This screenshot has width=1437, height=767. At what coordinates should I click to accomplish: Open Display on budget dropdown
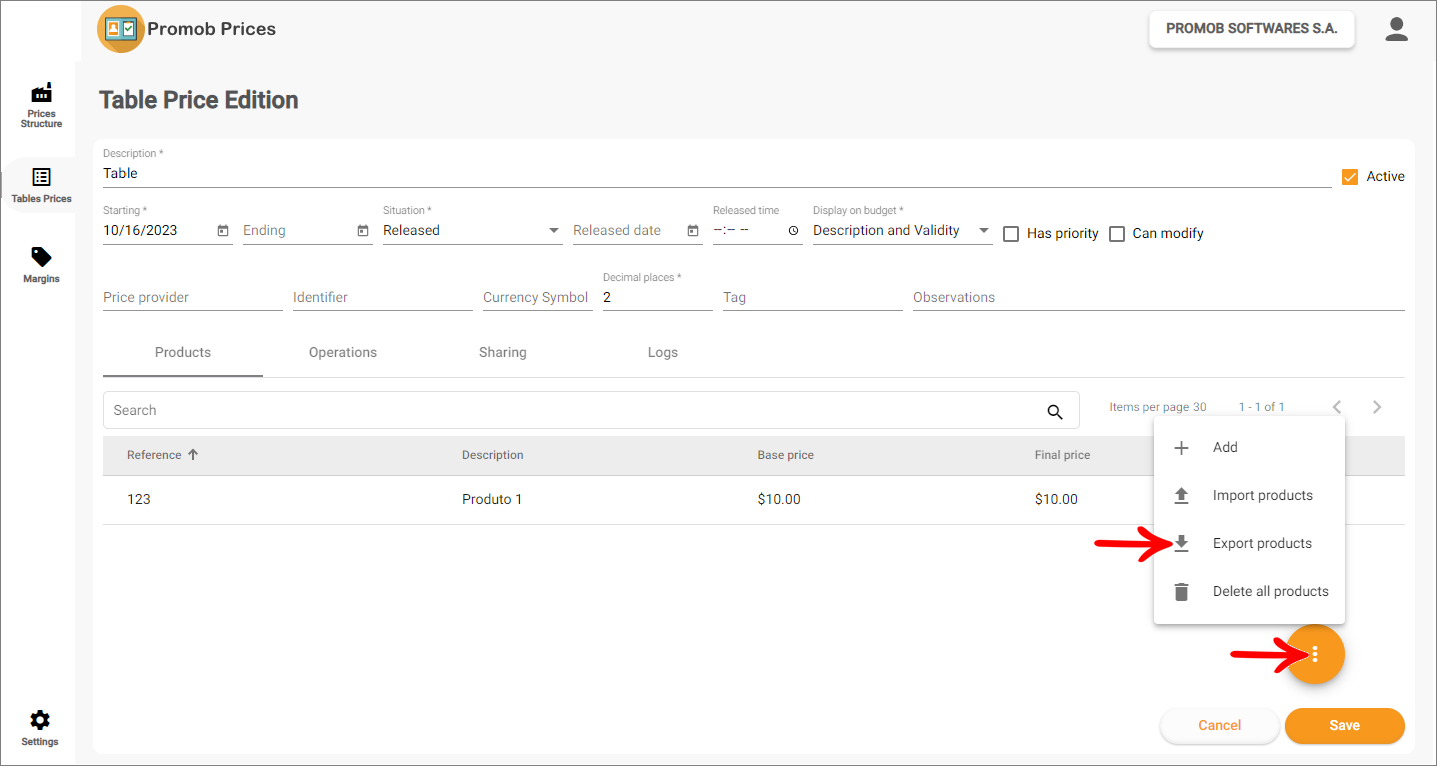coord(903,231)
